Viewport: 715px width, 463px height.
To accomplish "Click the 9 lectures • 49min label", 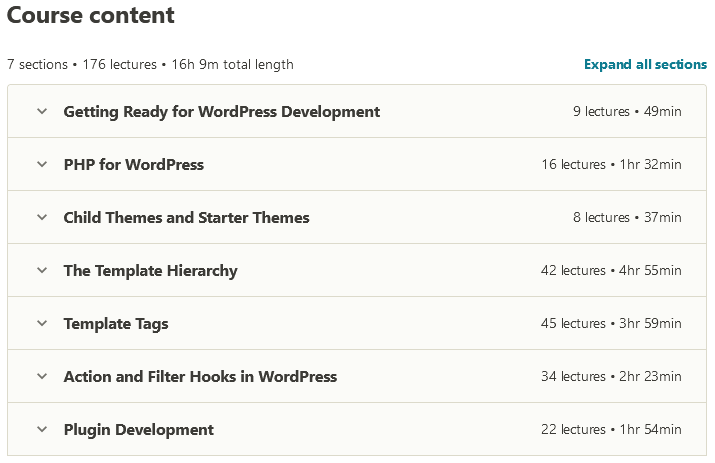I will [627, 112].
